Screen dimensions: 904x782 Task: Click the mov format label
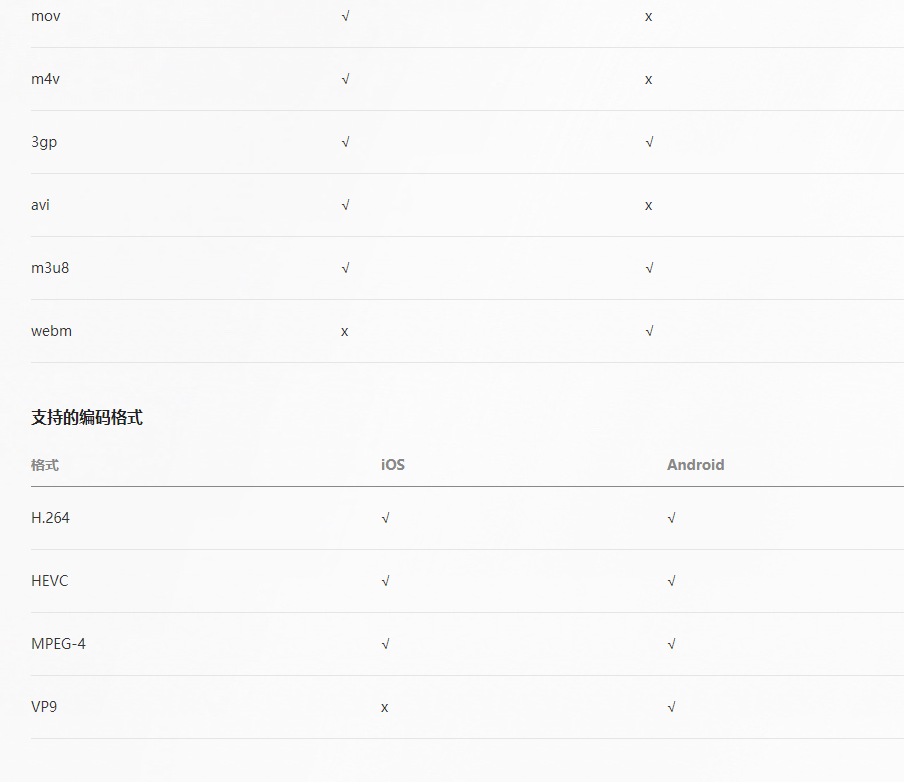[46, 16]
